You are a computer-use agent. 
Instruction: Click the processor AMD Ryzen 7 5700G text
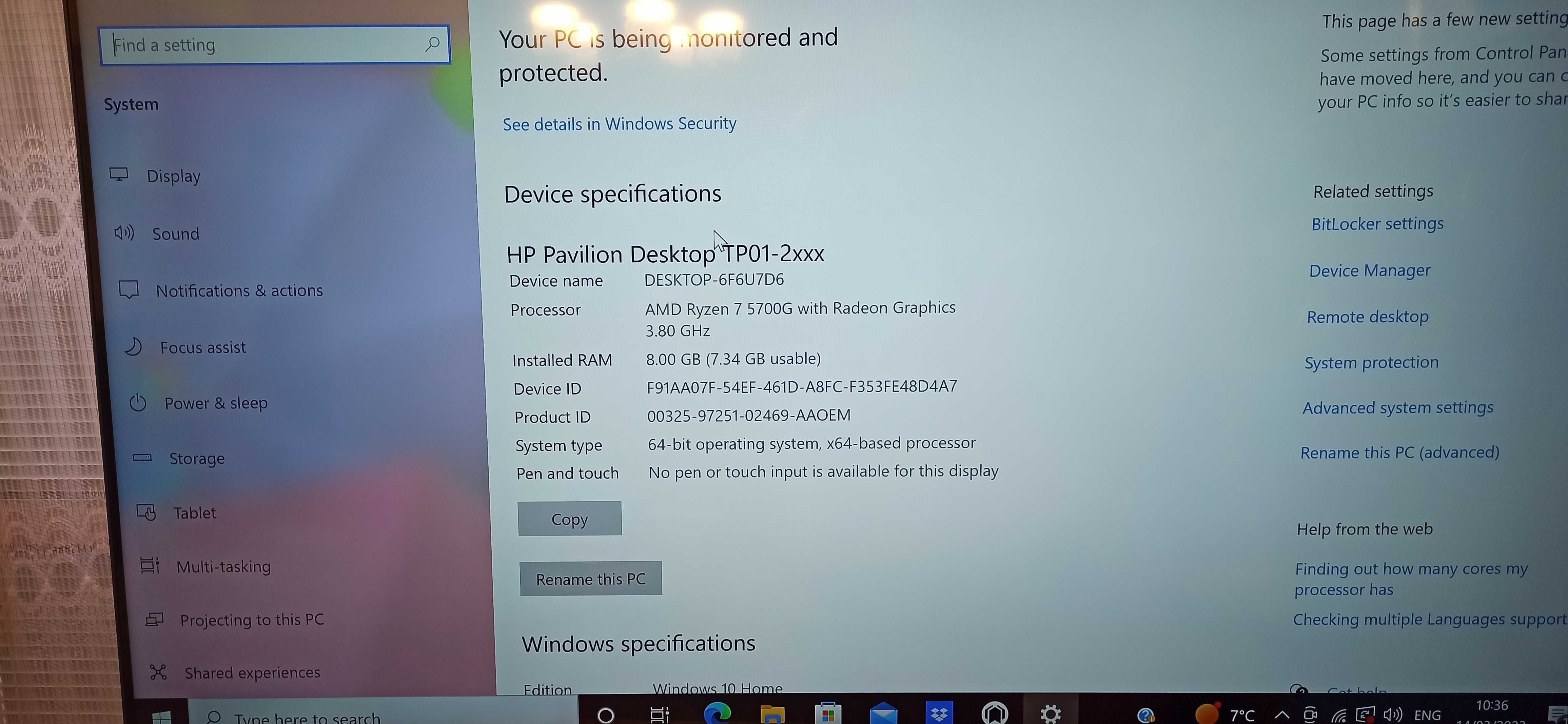tap(800, 308)
